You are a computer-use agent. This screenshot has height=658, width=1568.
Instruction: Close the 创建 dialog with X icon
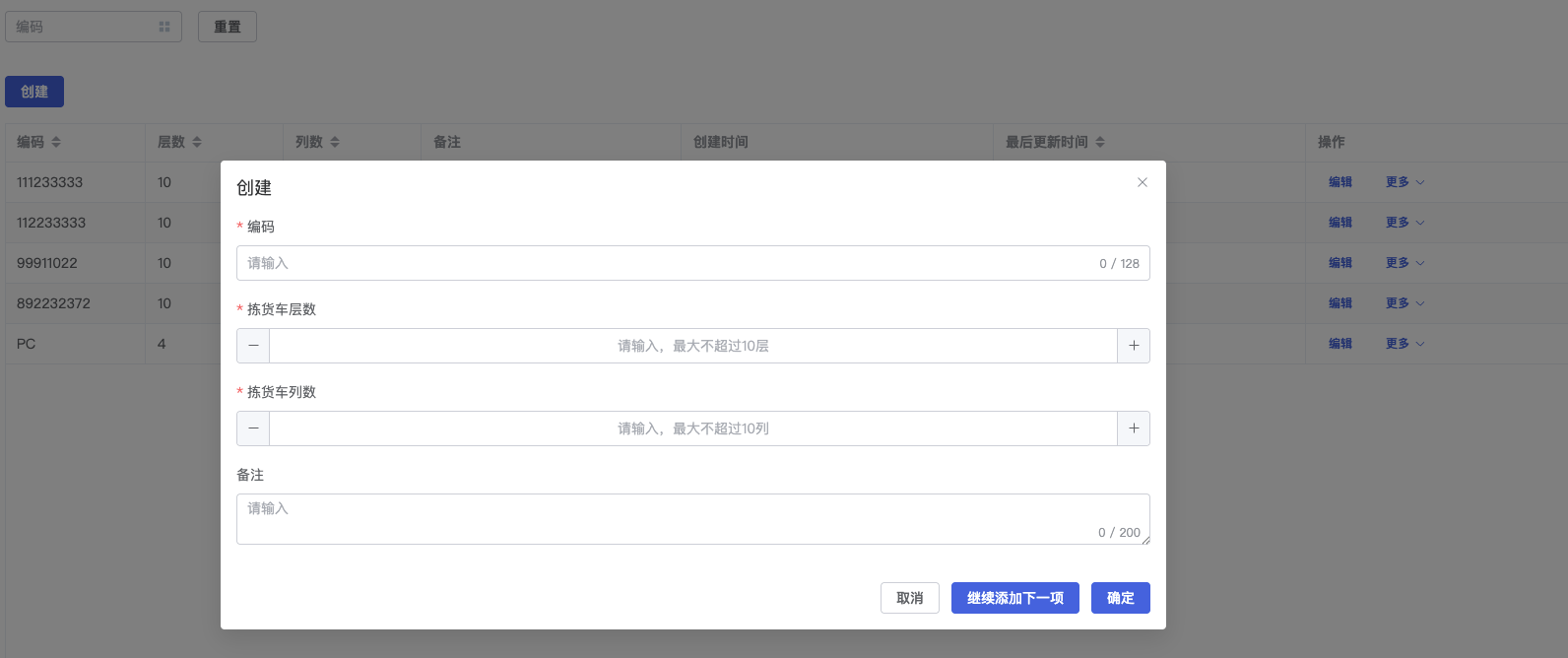1143,182
